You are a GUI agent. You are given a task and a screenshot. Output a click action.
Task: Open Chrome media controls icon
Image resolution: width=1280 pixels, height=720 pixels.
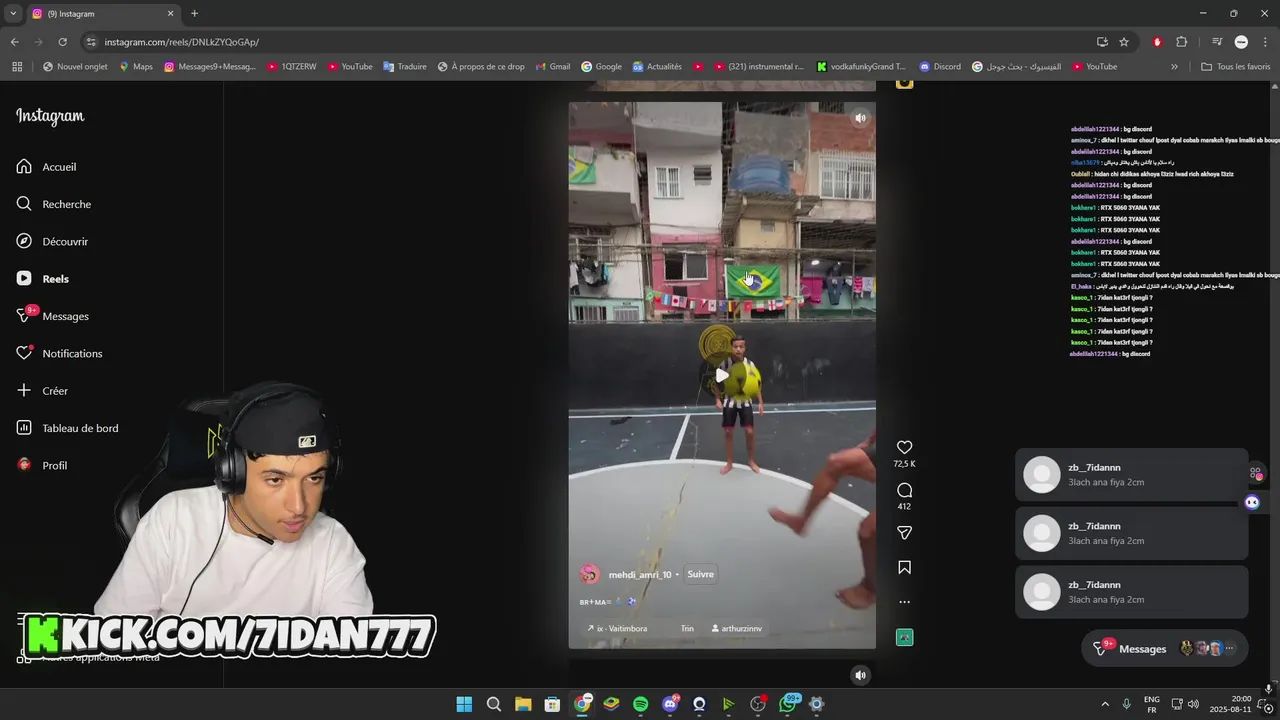coord(1217,42)
